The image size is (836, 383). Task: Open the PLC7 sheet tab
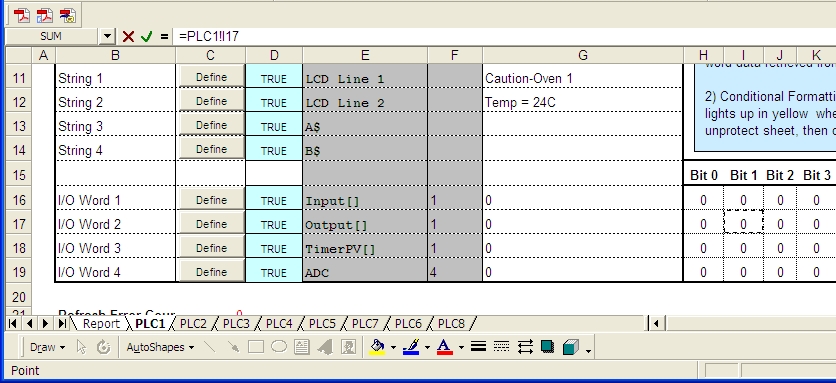[365, 323]
